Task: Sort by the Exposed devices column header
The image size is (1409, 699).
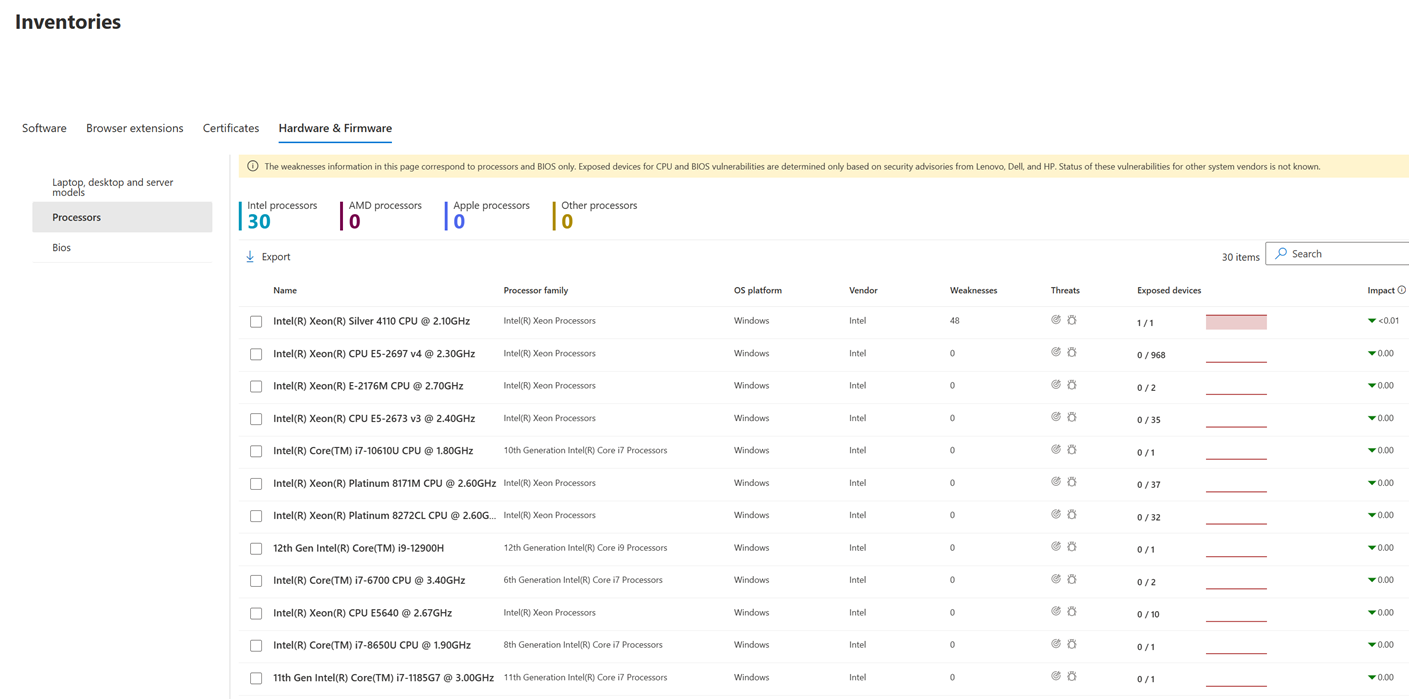Action: [x=1168, y=290]
